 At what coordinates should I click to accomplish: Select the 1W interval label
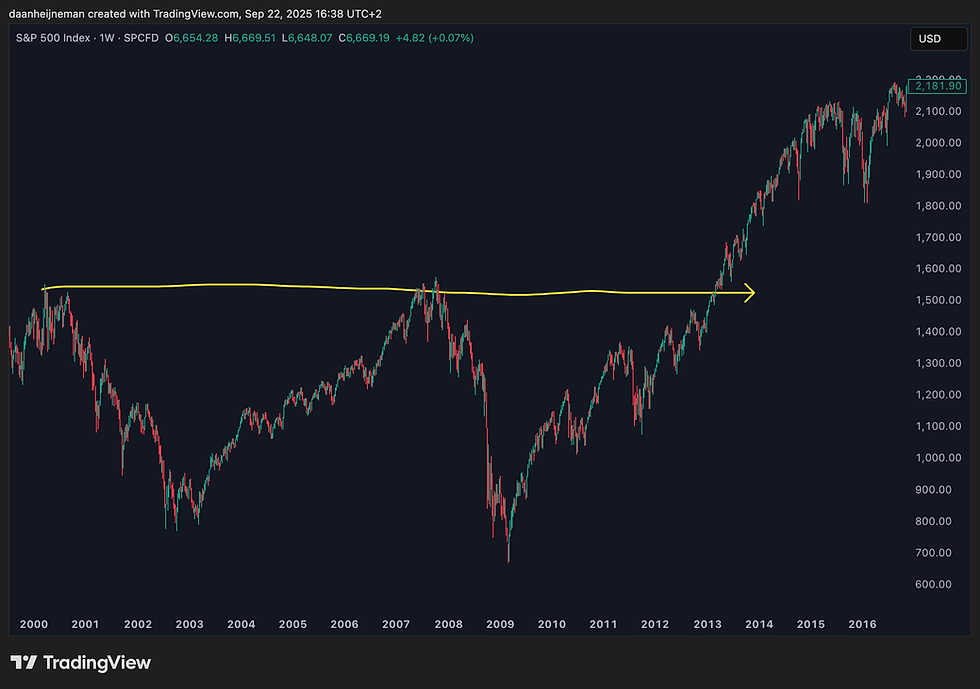tap(107, 38)
